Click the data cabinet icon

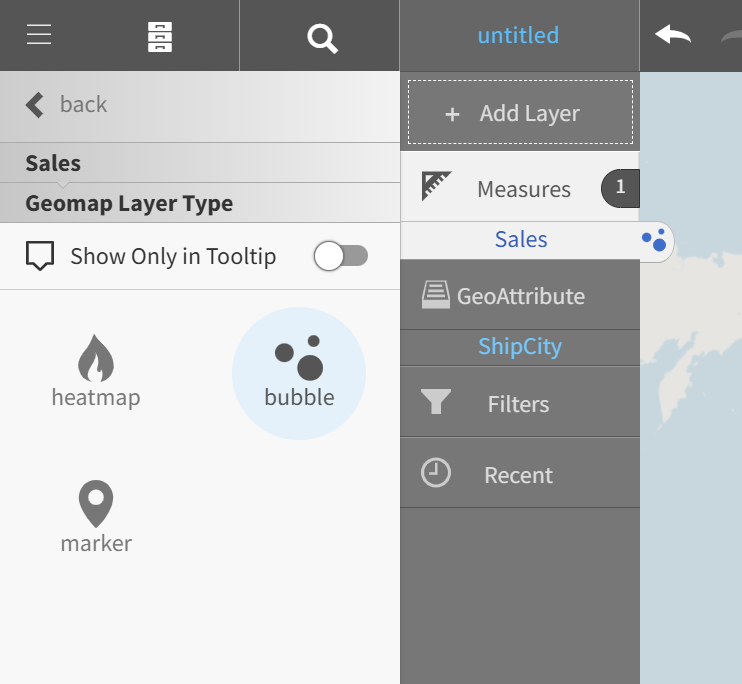160,36
